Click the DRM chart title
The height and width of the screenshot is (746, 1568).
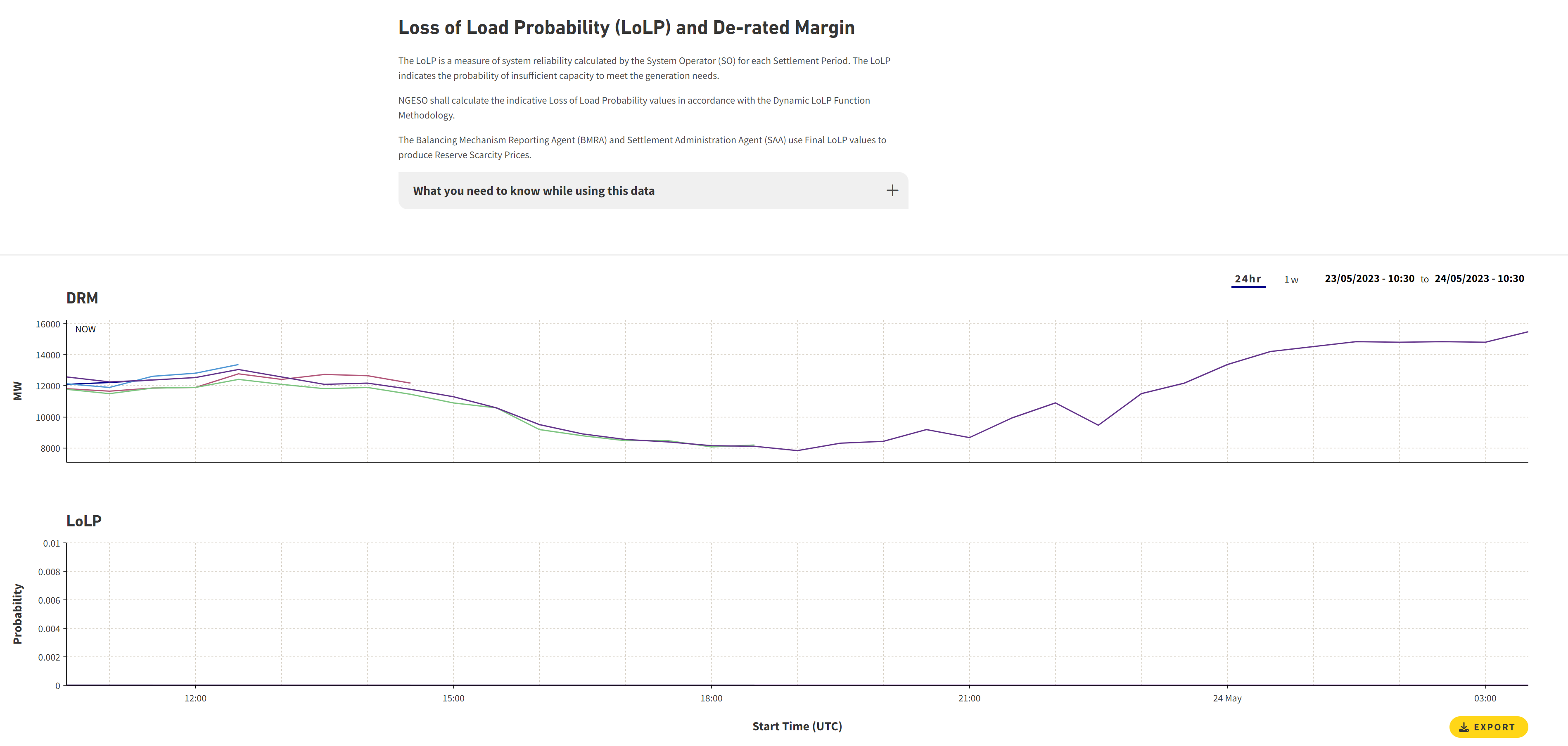tap(82, 298)
